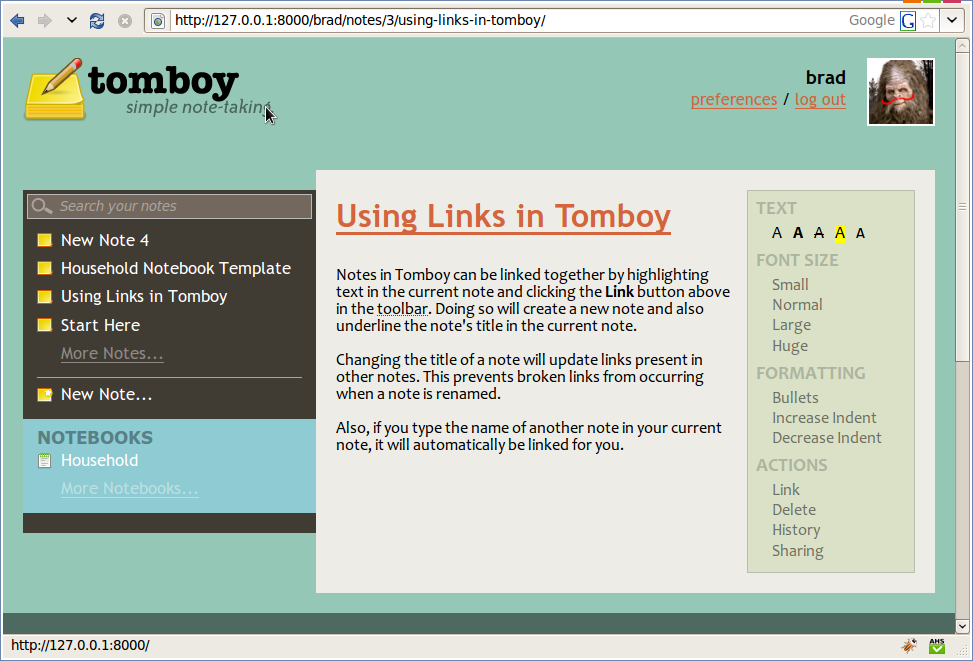Bookmark page with star icon
The height and width of the screenshot is (661, 973).
[928, 21]
